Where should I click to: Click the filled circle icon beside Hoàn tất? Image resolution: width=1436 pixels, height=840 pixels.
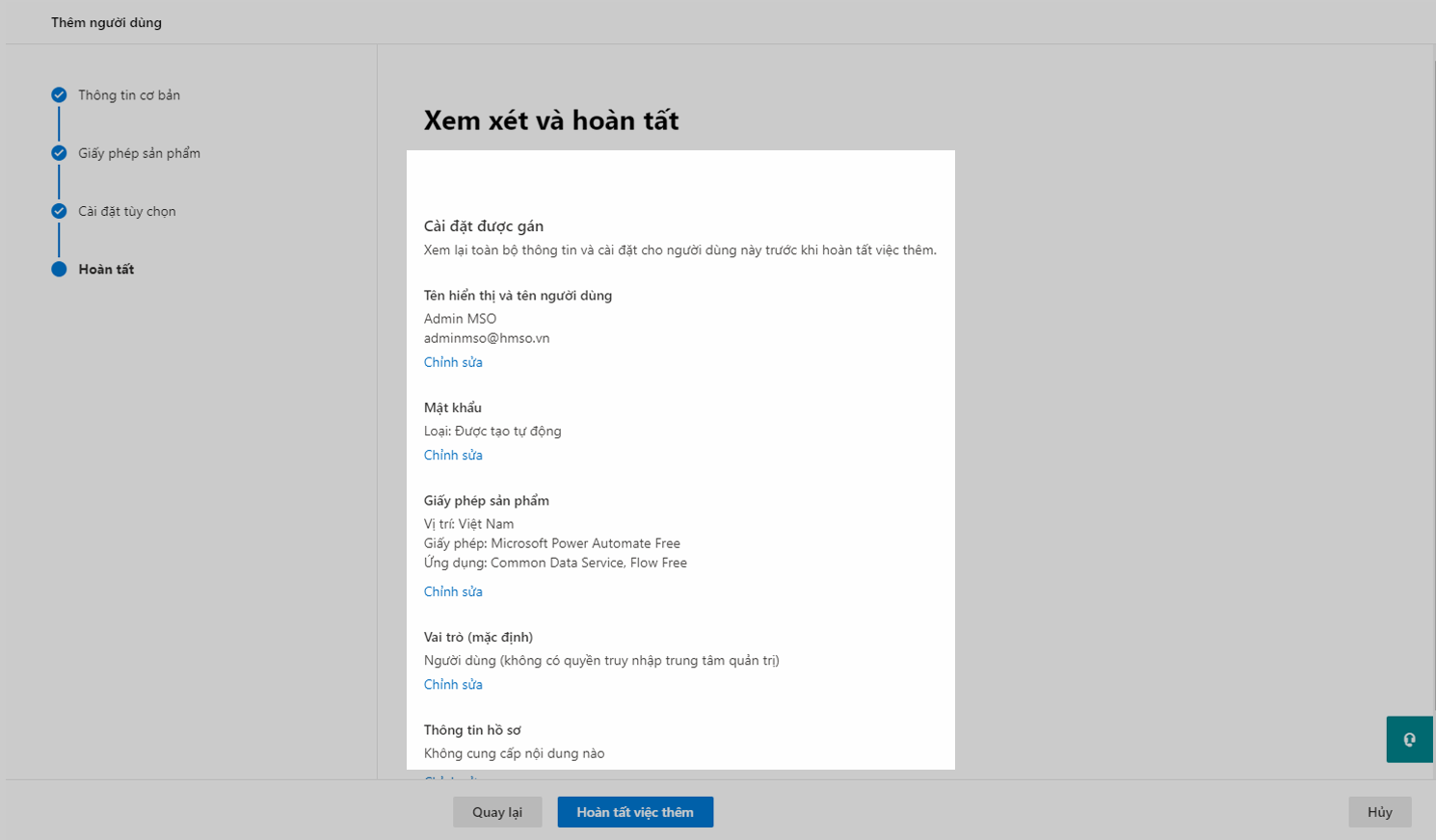[x=59, y=269]
